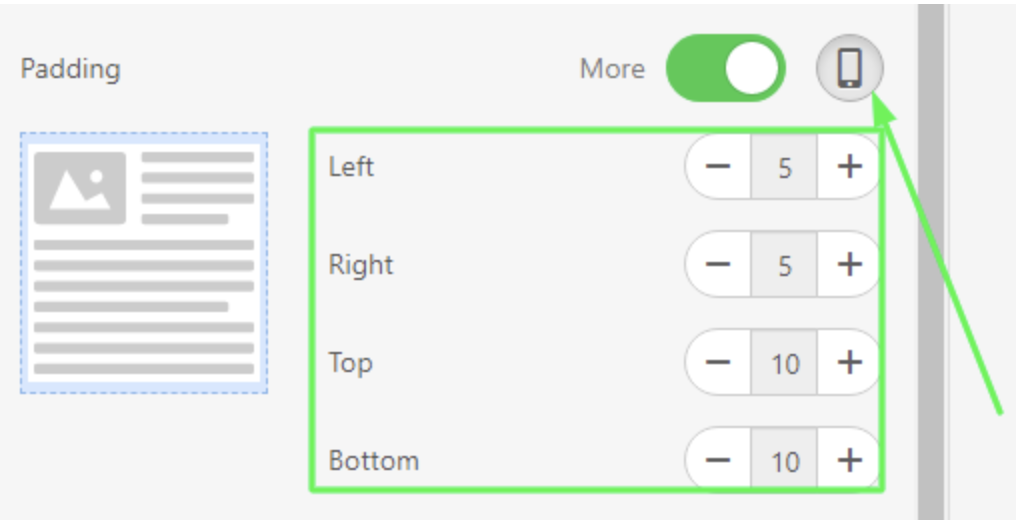Decrease the Right padding with minus

click(718, 264)
